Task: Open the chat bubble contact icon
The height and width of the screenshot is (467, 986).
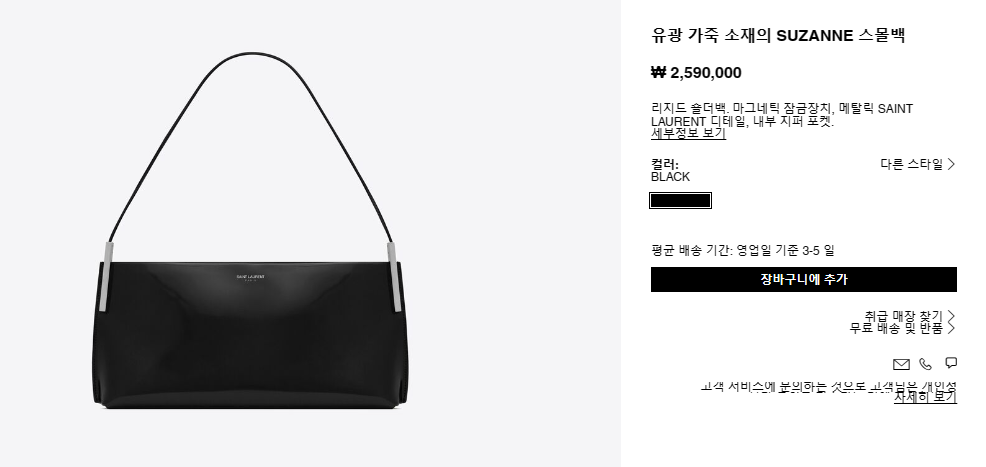Action: click(951, 363)
